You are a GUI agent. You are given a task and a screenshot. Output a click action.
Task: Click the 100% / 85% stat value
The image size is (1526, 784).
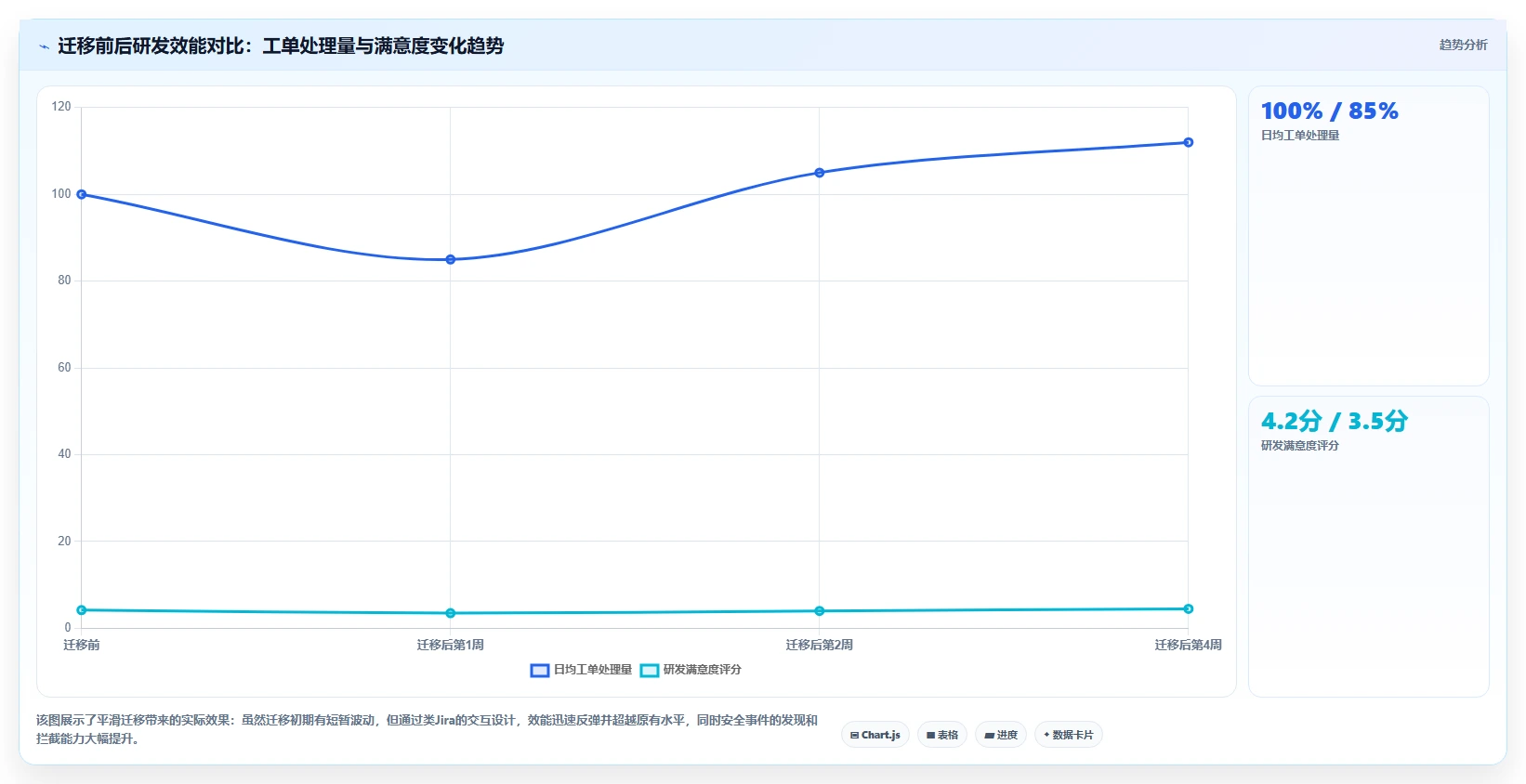[1329, 111]
